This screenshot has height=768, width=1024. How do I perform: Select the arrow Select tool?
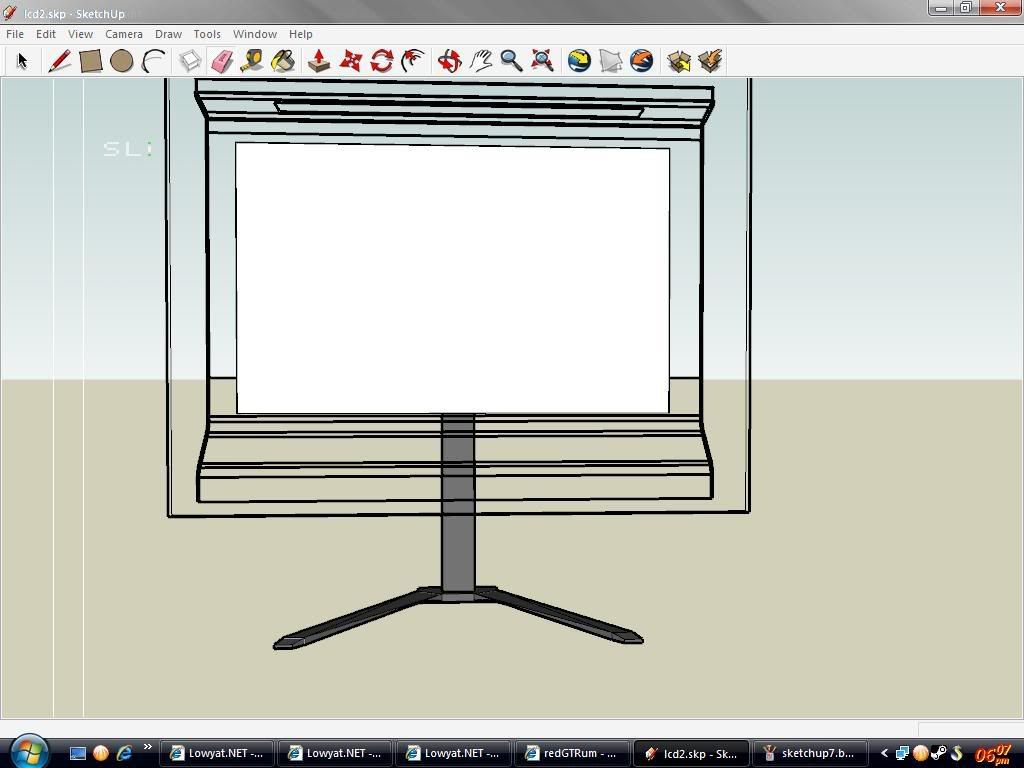tap(22, 61)
